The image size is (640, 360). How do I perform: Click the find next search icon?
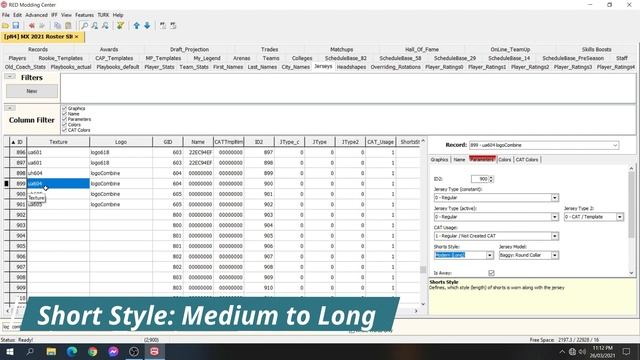(x=95, y=26)
